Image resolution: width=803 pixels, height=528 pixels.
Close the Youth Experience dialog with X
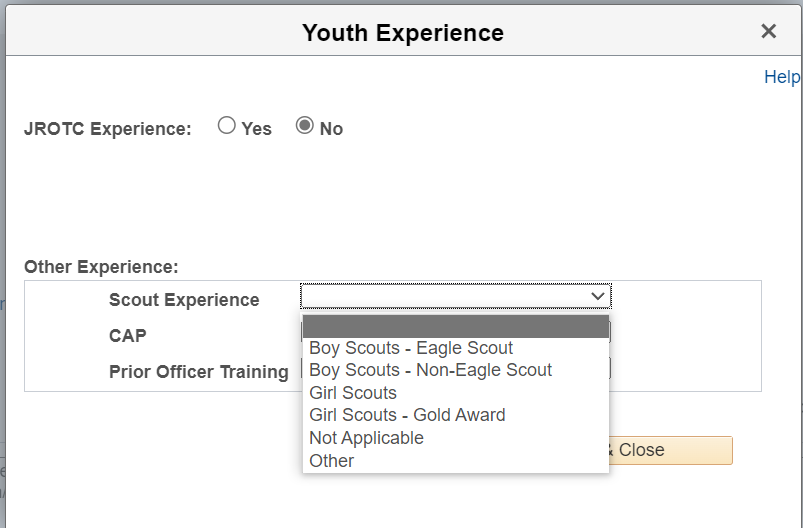[768, 31]
